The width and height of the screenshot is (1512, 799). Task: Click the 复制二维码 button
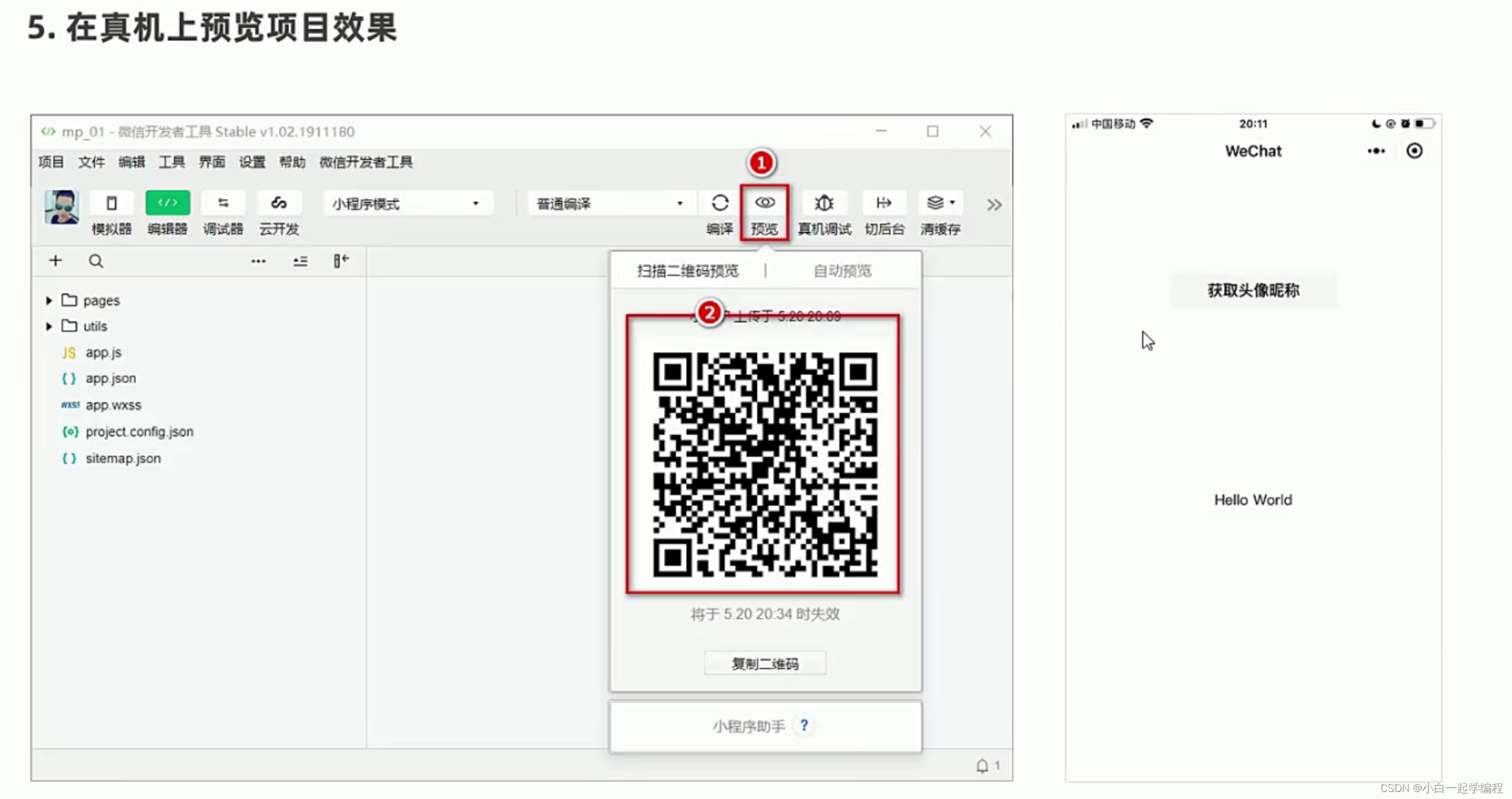(x=765, y=663)
